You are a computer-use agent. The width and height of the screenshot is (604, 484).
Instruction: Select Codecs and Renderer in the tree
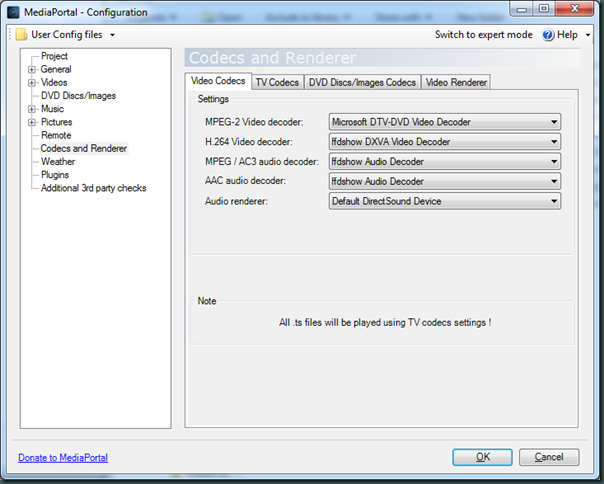(84, 148)
